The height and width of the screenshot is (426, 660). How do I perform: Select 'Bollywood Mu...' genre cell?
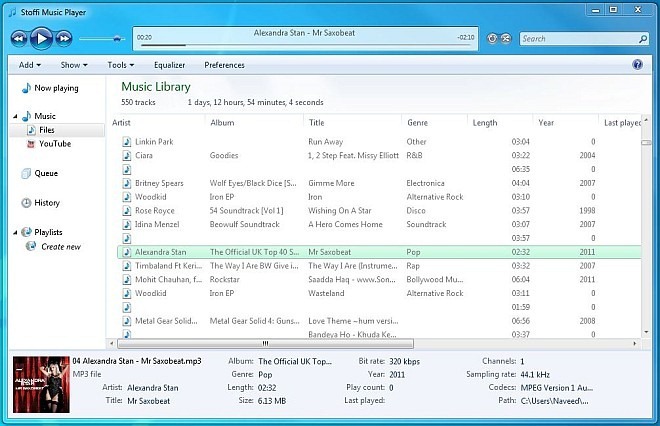[x=435, y=280]
